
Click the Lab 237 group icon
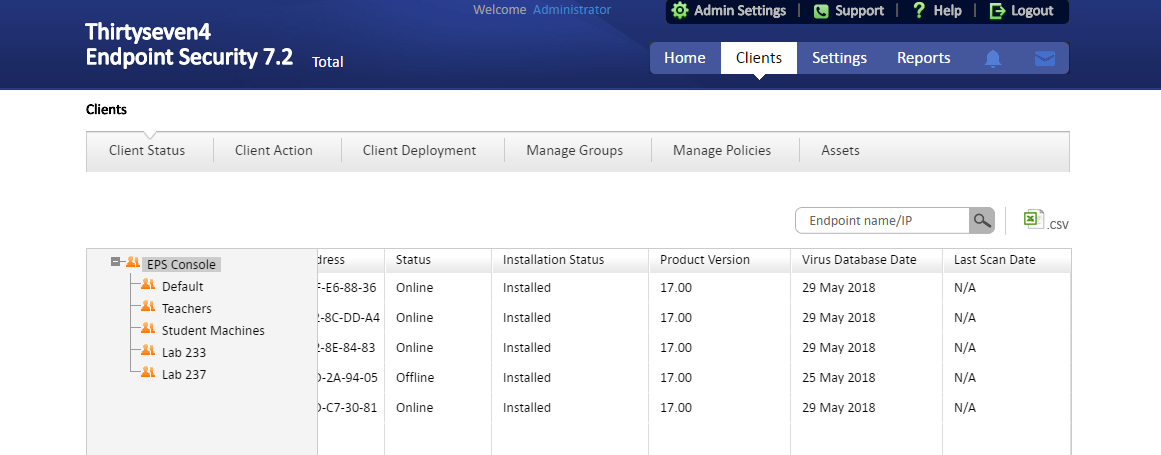(x=148, y=374)
